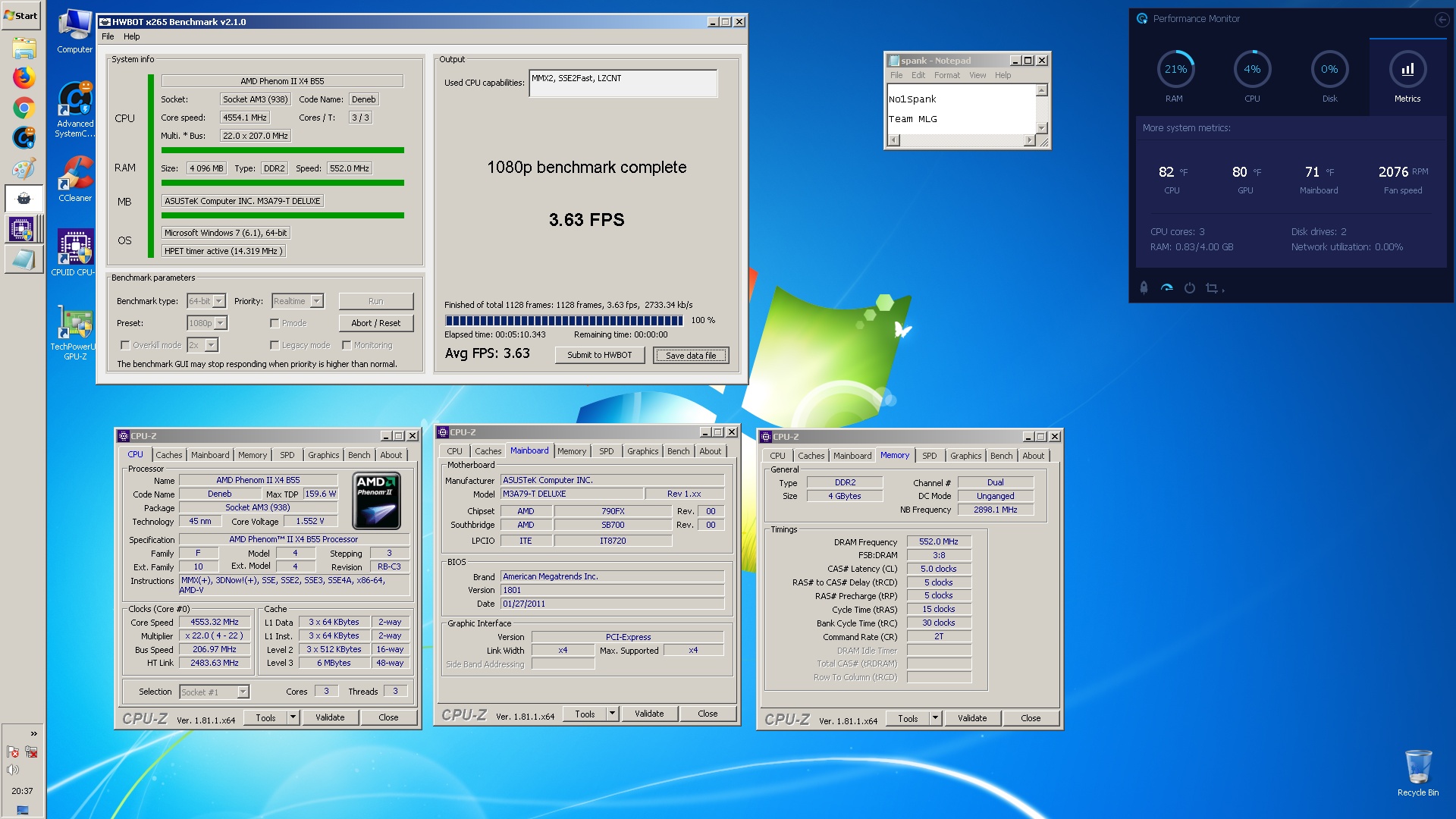
Task: Click the rocket boost icon in Performance Monitor
Action: [x=1144, y=287]
